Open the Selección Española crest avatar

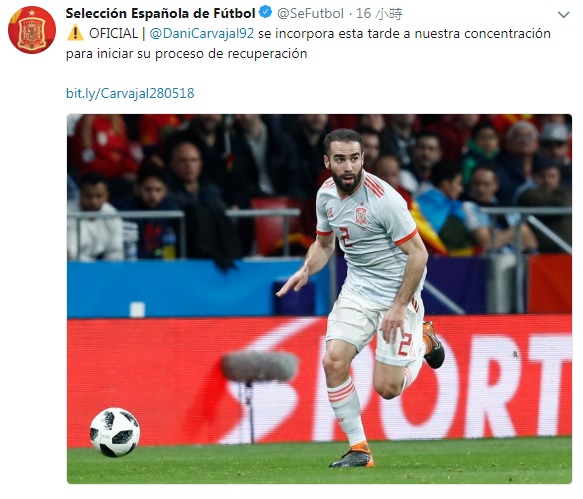coord(32,30)
